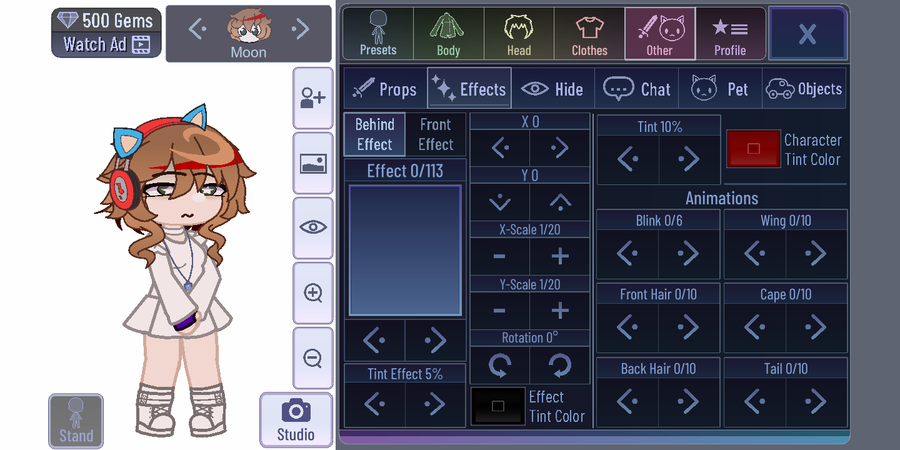
Task: Toggle the eye visibility button beside the character
Action: tap(313, 228)
